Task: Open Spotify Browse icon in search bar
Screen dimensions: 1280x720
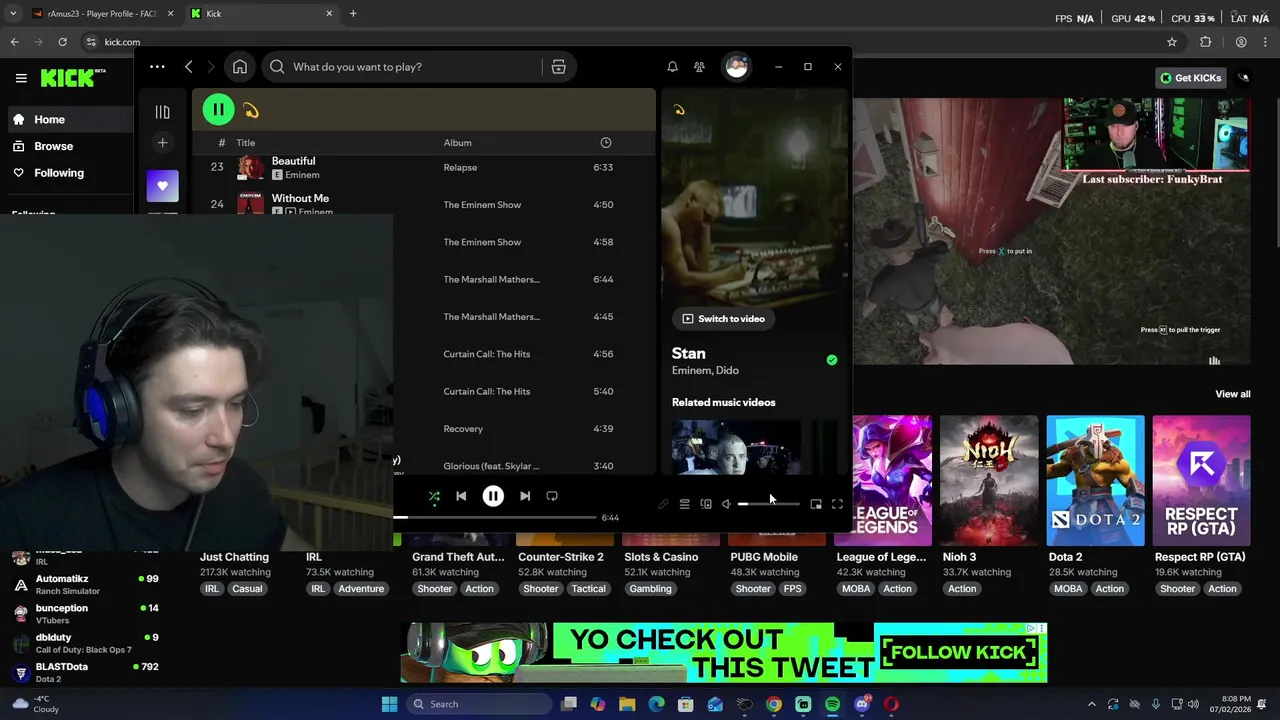Action: 559,67
